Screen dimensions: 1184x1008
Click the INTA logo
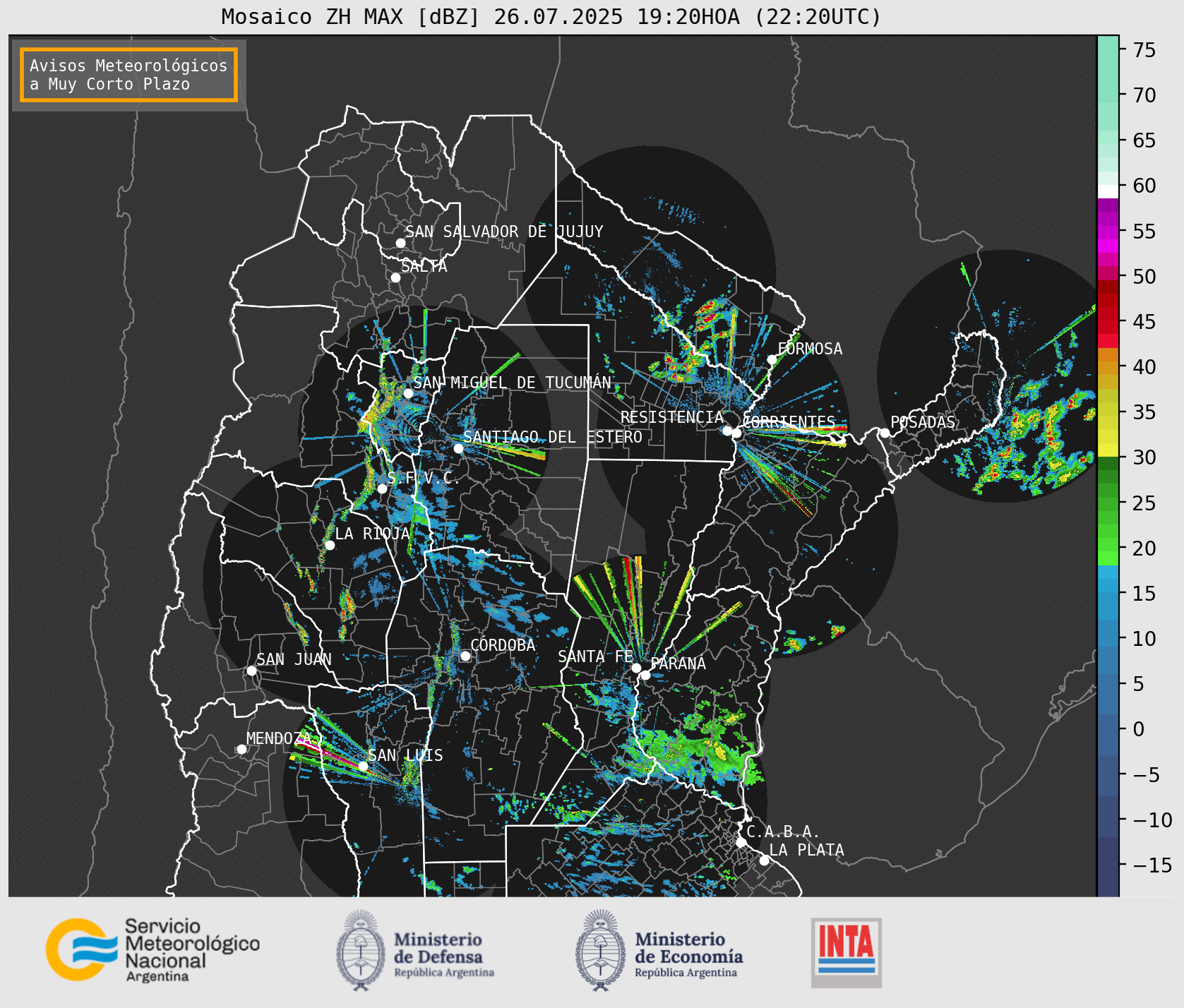846,953
